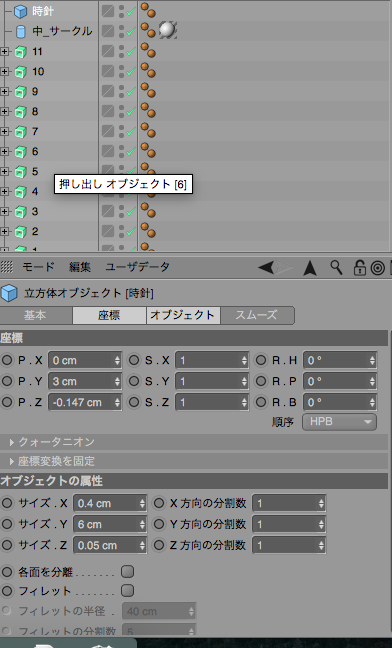Click the extrude icon of object 8
Viewport: 392px width, 648px height.
point(21,112)
